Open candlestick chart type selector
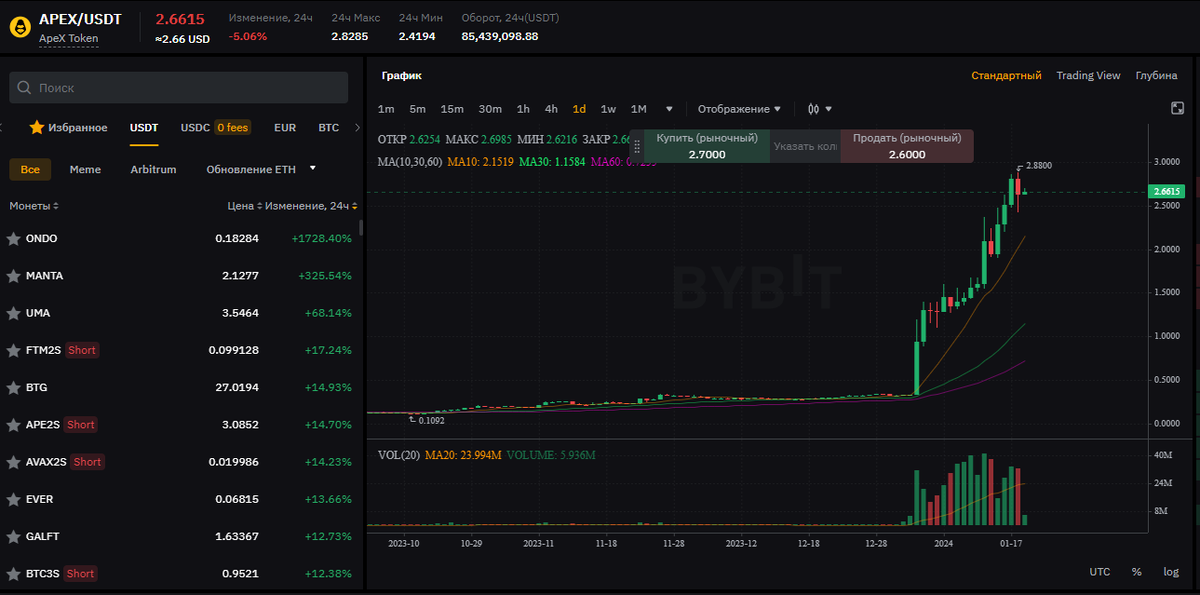 click(814, 109)
